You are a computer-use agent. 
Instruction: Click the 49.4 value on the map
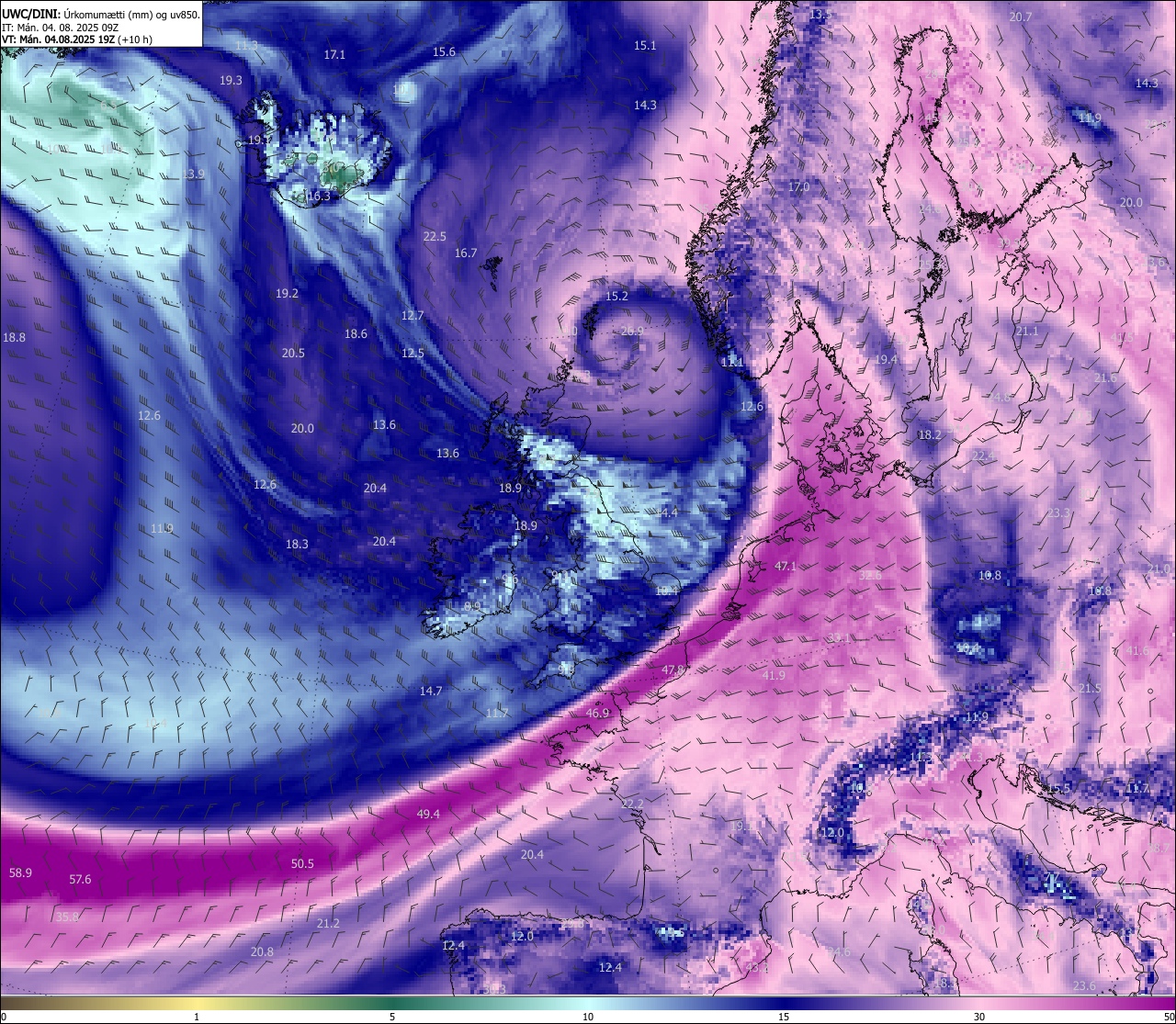point(428,814)
